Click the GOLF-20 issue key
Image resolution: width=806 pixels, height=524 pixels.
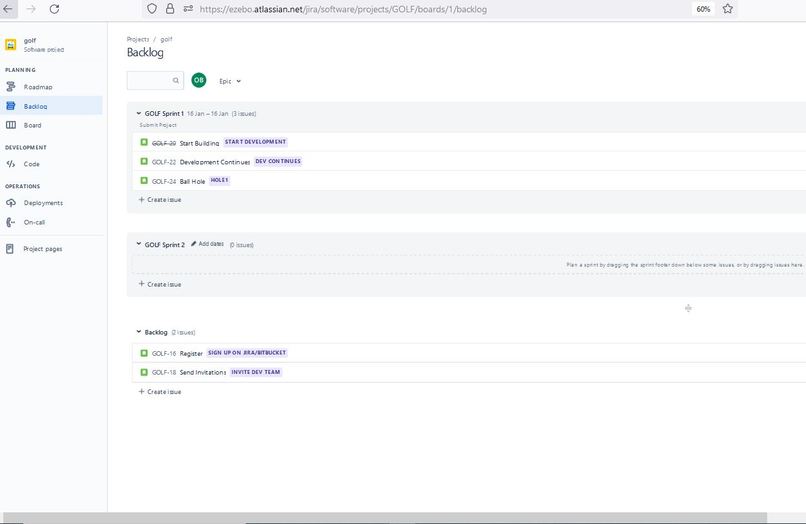(163, 143)
